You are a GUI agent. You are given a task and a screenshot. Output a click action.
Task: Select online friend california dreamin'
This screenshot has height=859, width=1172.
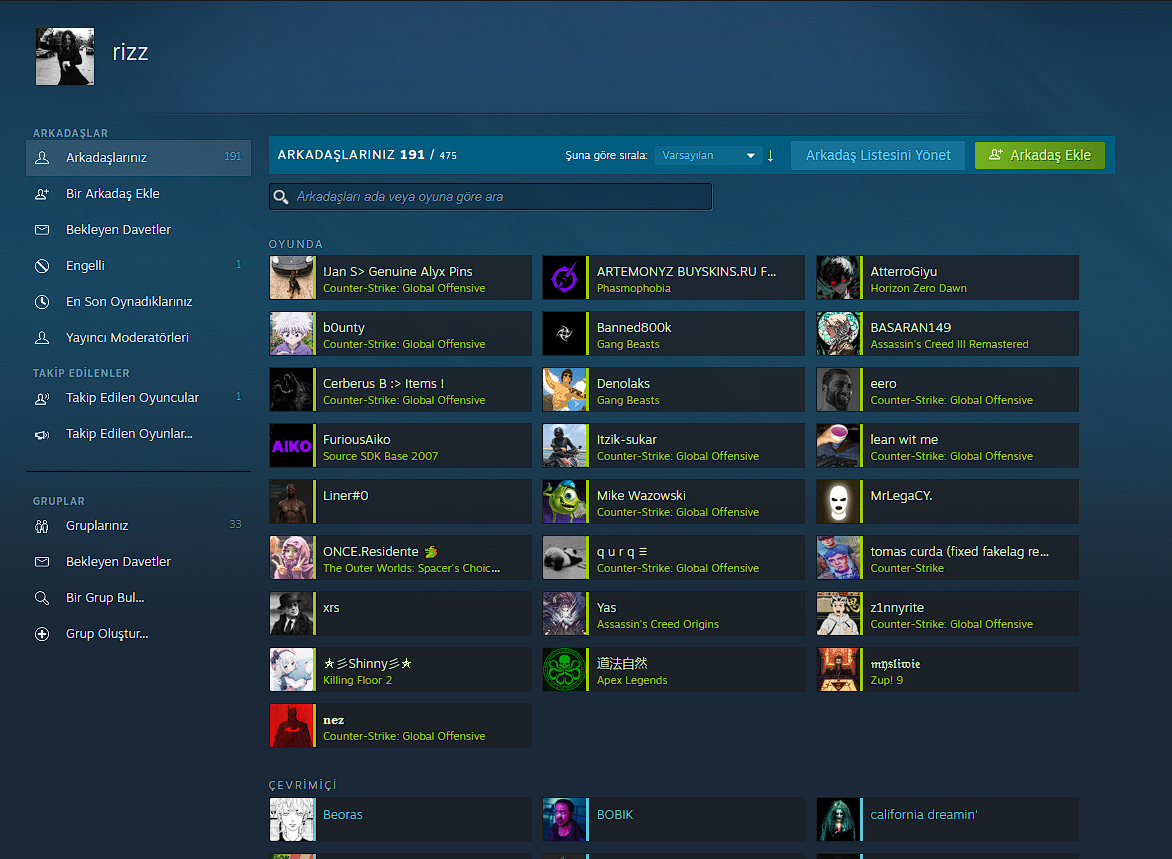point(948,819)
